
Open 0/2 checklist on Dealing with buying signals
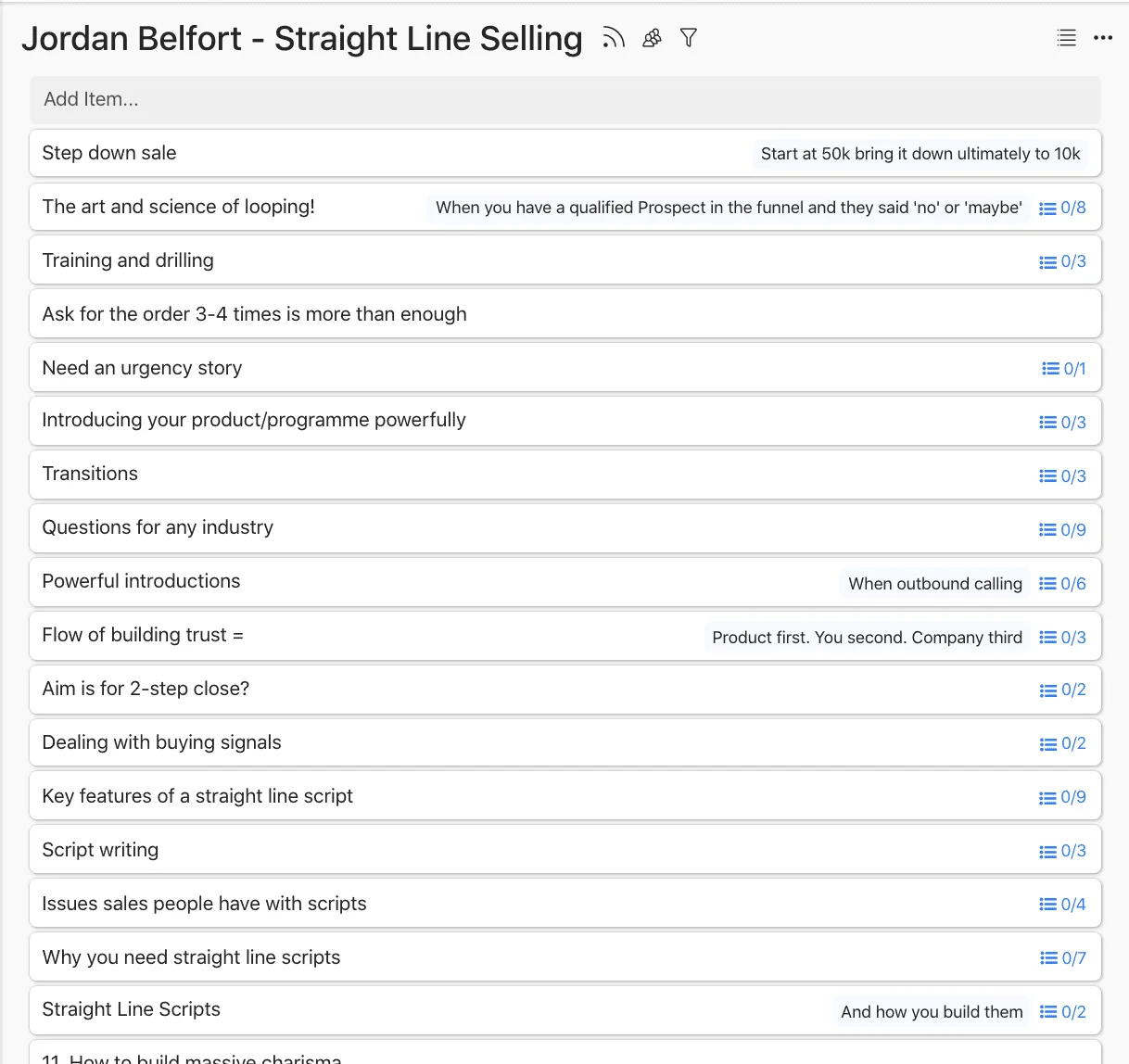tap(1062, 744)
